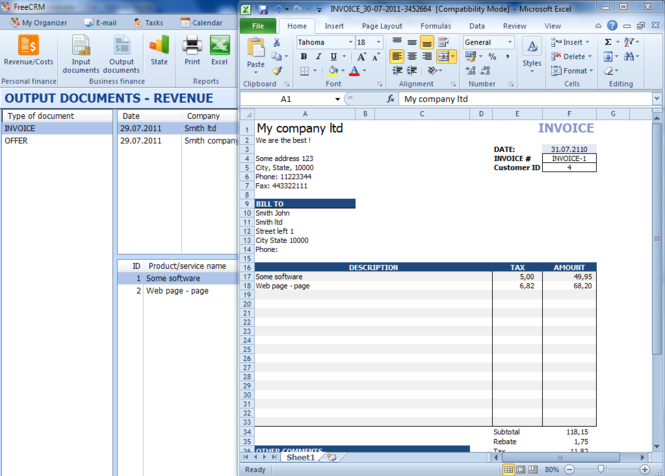
Task: Open Excel Help question mark icon
Action: pos(612,25)
